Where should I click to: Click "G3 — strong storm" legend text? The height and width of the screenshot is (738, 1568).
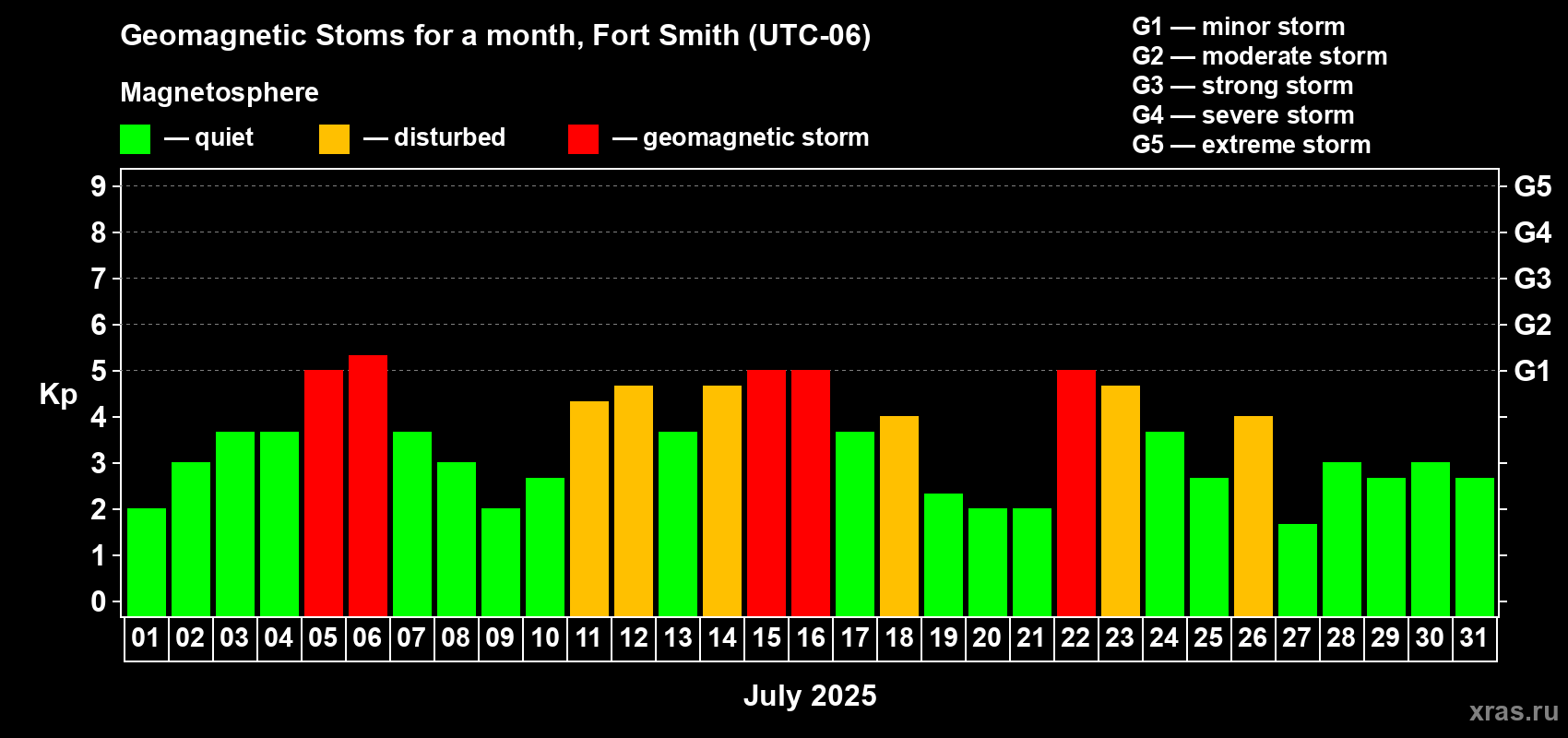1242,86
